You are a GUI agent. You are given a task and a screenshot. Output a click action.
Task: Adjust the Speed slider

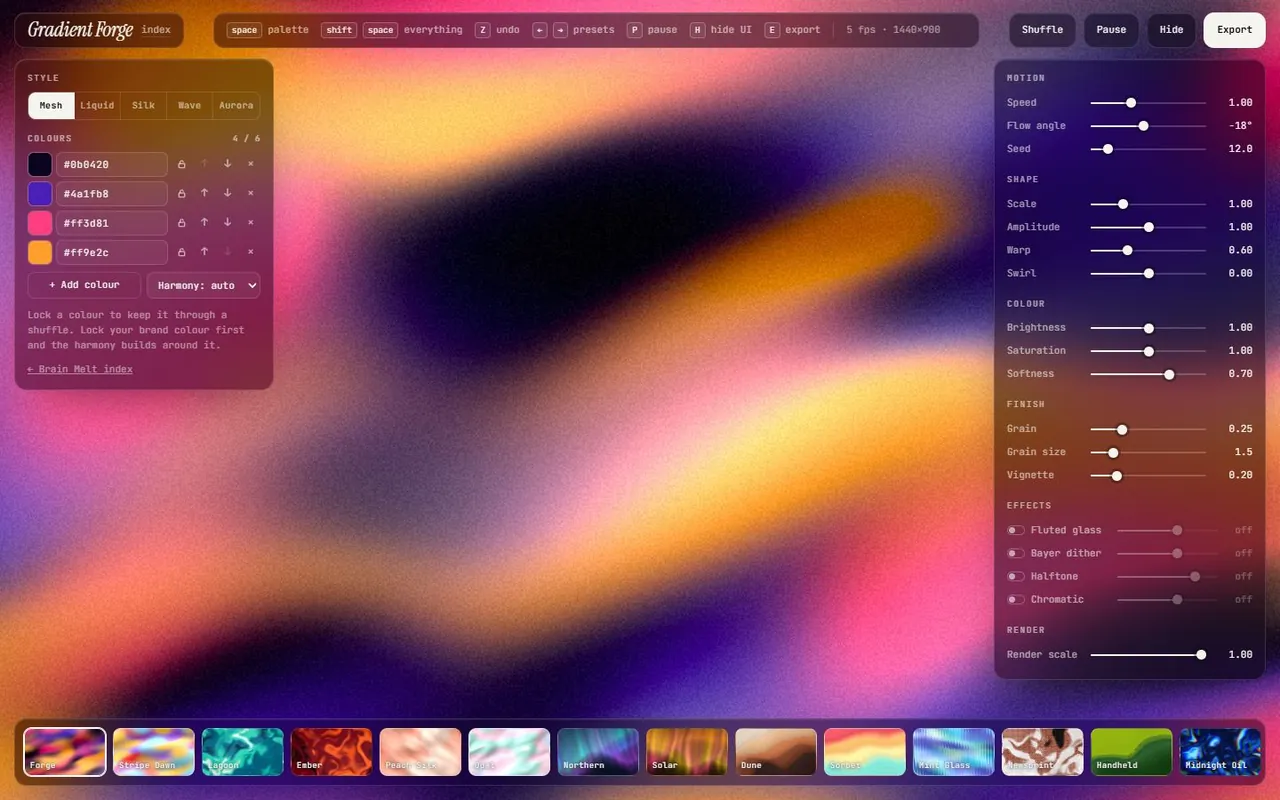click(x=1148, y=102)
